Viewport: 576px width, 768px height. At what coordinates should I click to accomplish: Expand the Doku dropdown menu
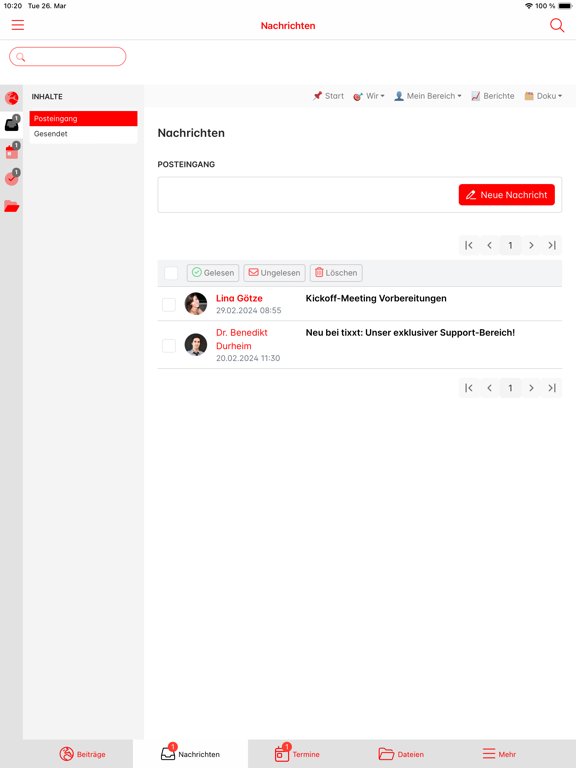pos(543,96)
